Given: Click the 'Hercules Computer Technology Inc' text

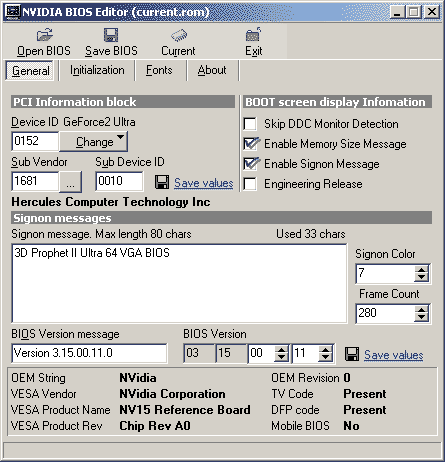Looking at the screenshot, I should tap(111, 202).
